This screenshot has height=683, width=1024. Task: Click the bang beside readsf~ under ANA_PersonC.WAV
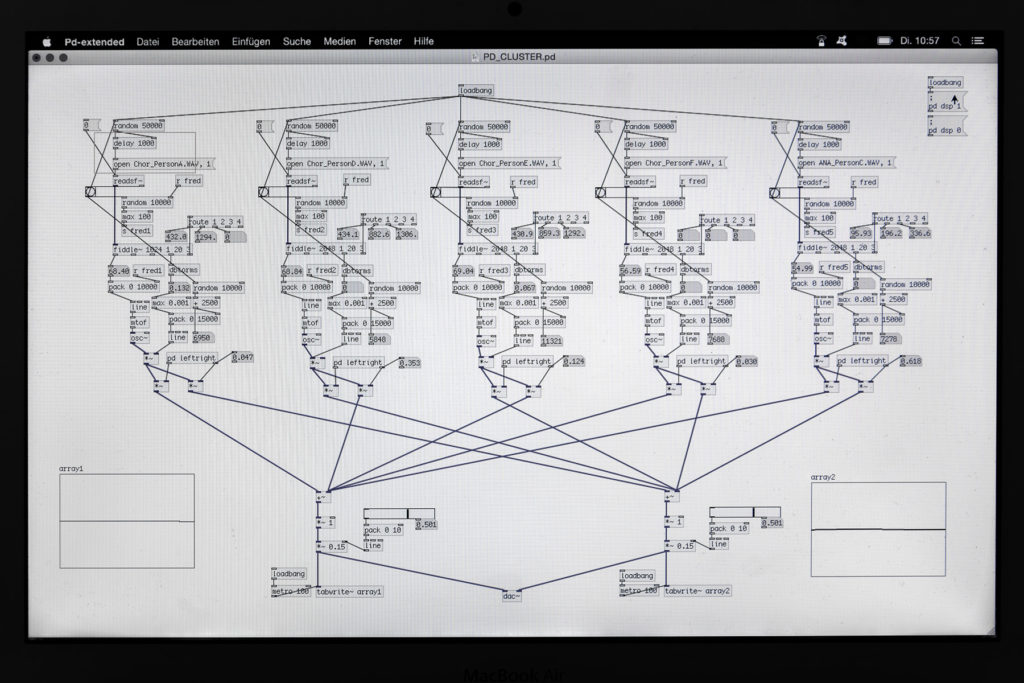(775, 193)
